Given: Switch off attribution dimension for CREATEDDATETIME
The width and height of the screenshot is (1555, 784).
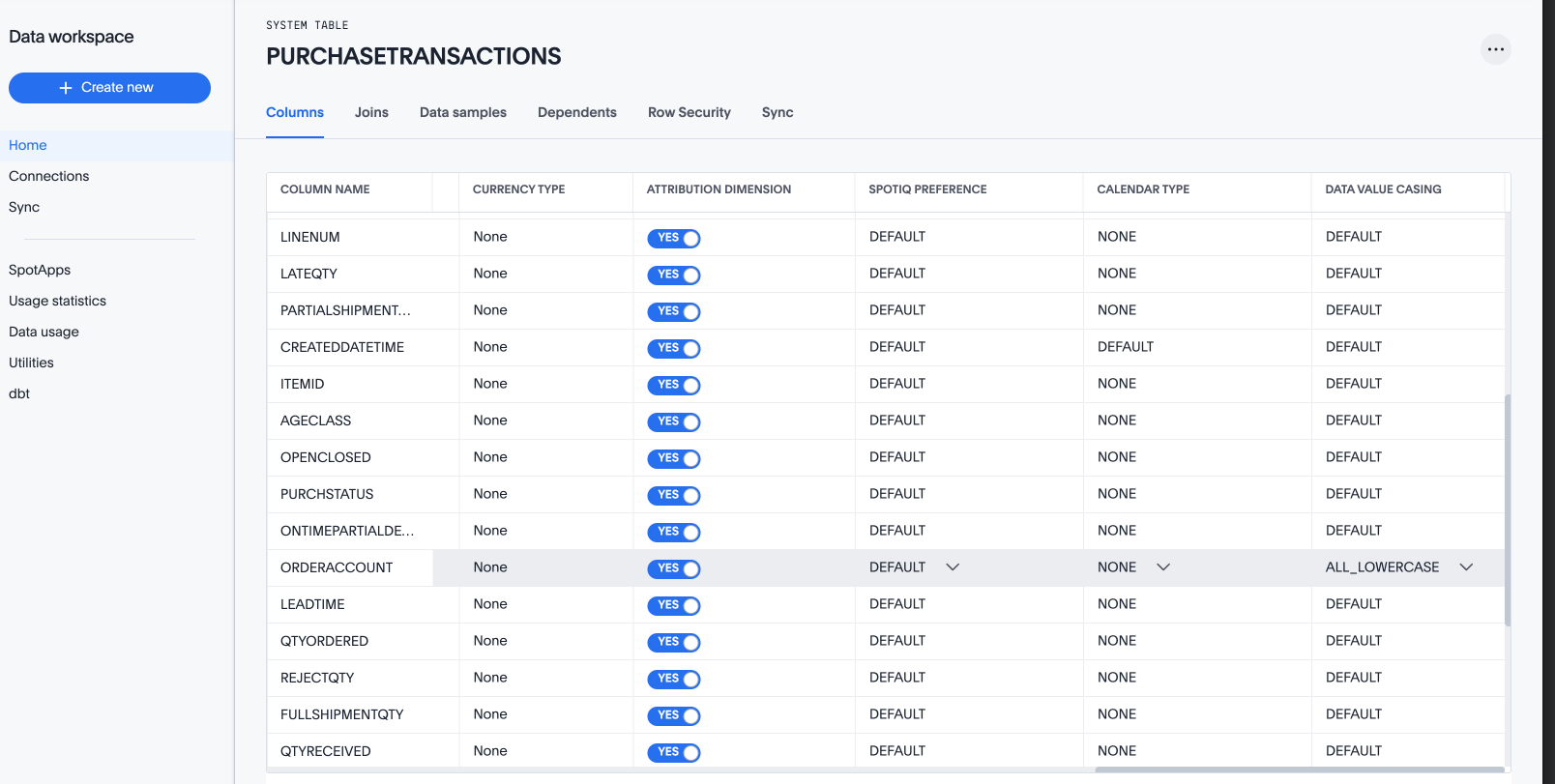Looking at the screenshot, I should [x=673, y=348].
